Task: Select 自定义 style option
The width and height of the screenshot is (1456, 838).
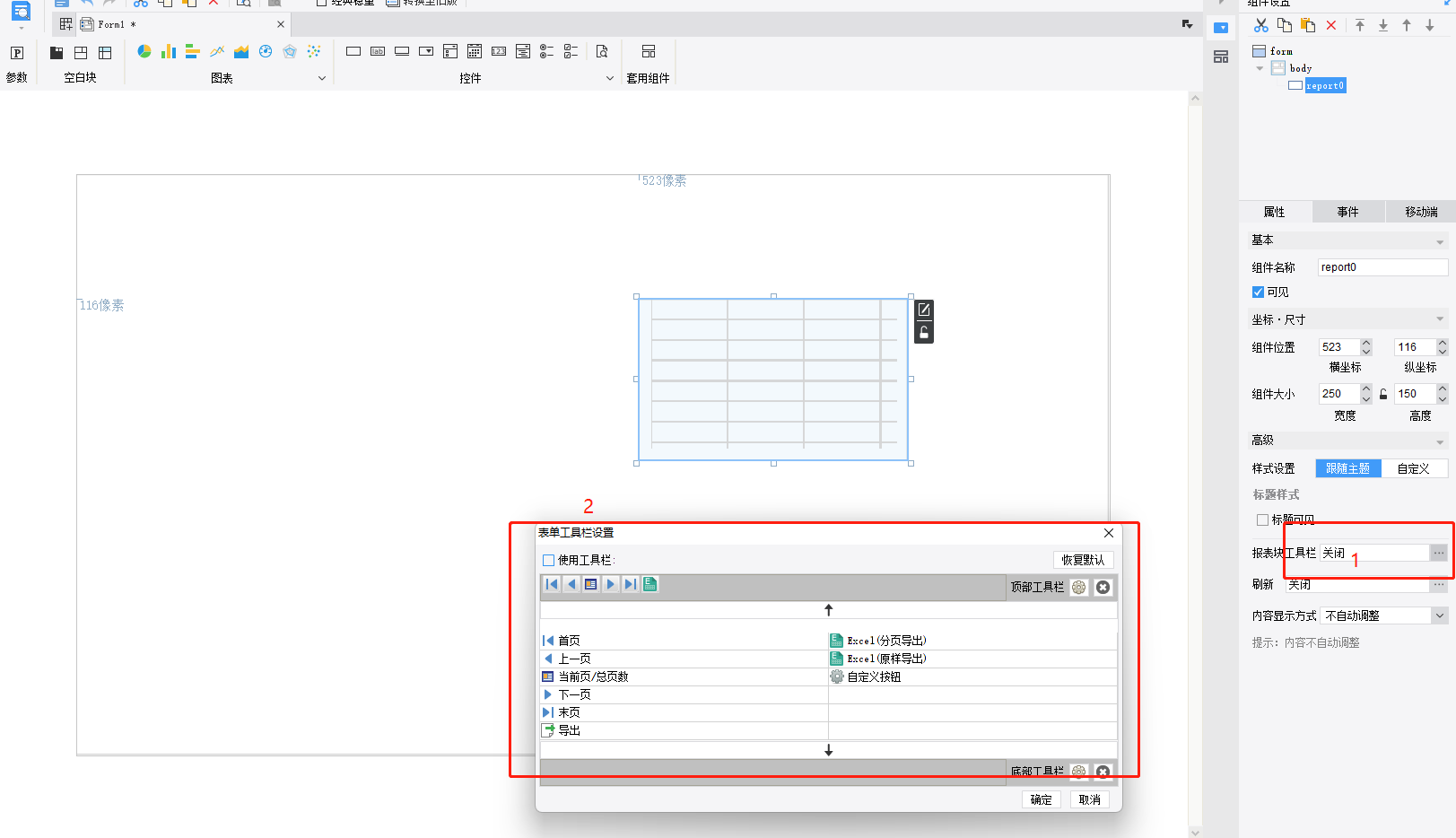Action: click(1414, 468)
